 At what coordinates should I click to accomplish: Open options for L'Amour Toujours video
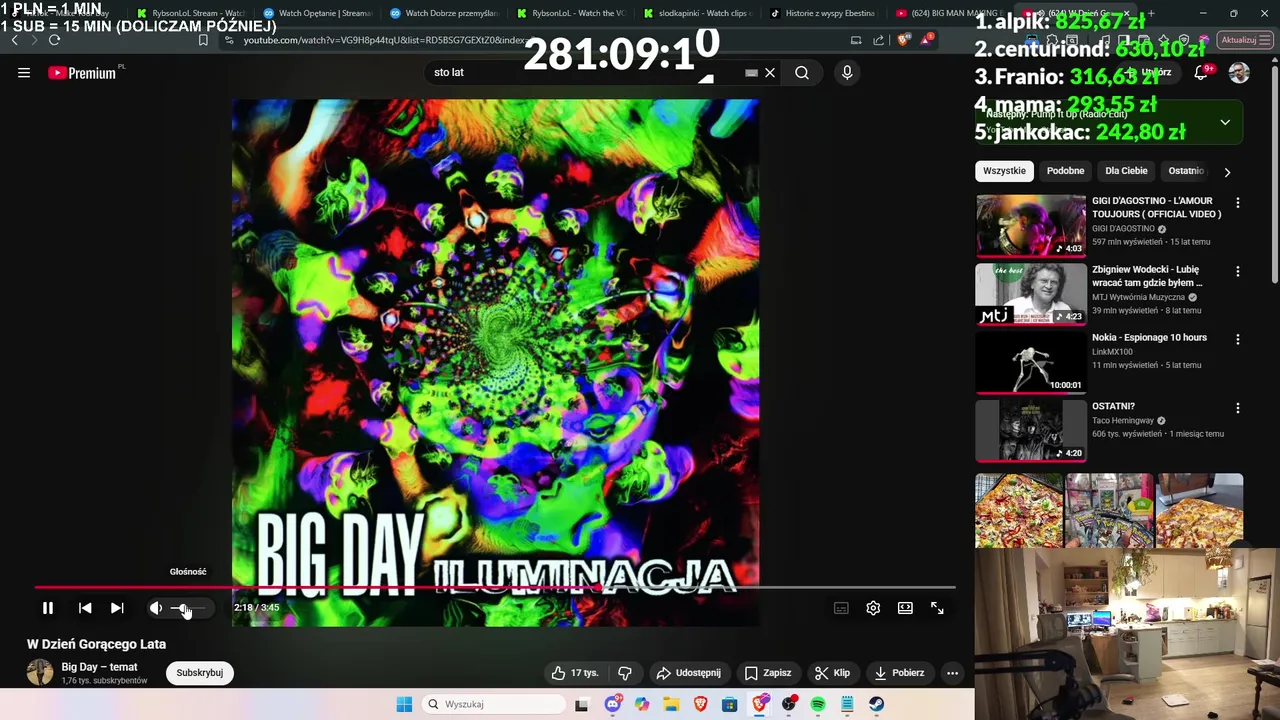tap(1238, 203)
